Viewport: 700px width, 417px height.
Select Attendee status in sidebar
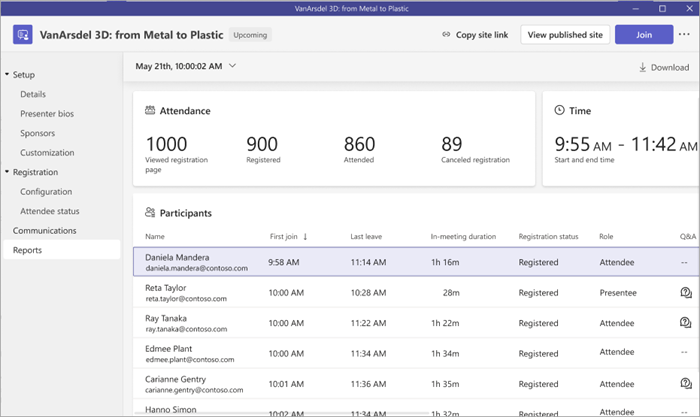click(50, 211)
